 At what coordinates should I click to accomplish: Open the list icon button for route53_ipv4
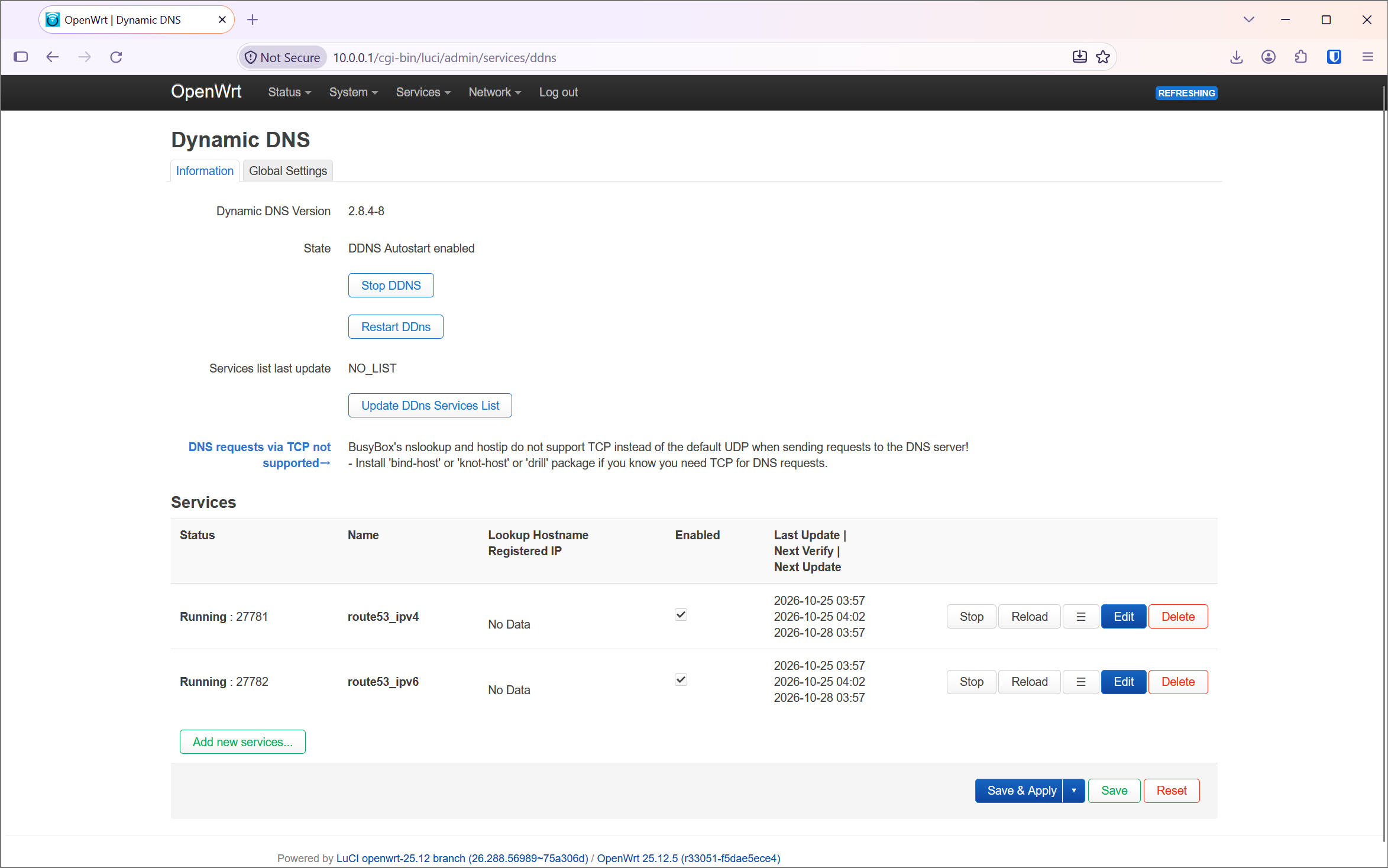pyautogui.click(x=1081, y=617)
